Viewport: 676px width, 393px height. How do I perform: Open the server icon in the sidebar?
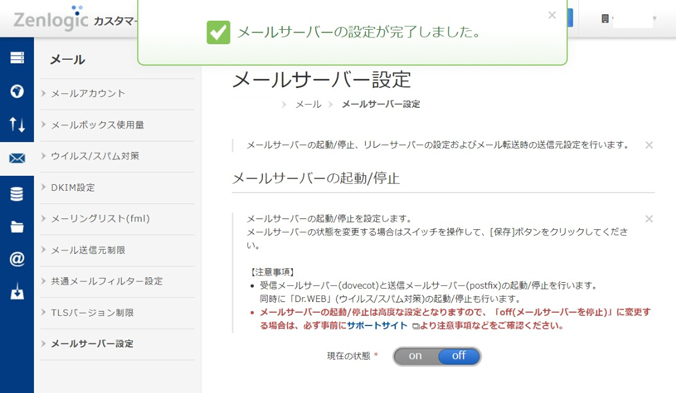17,57
